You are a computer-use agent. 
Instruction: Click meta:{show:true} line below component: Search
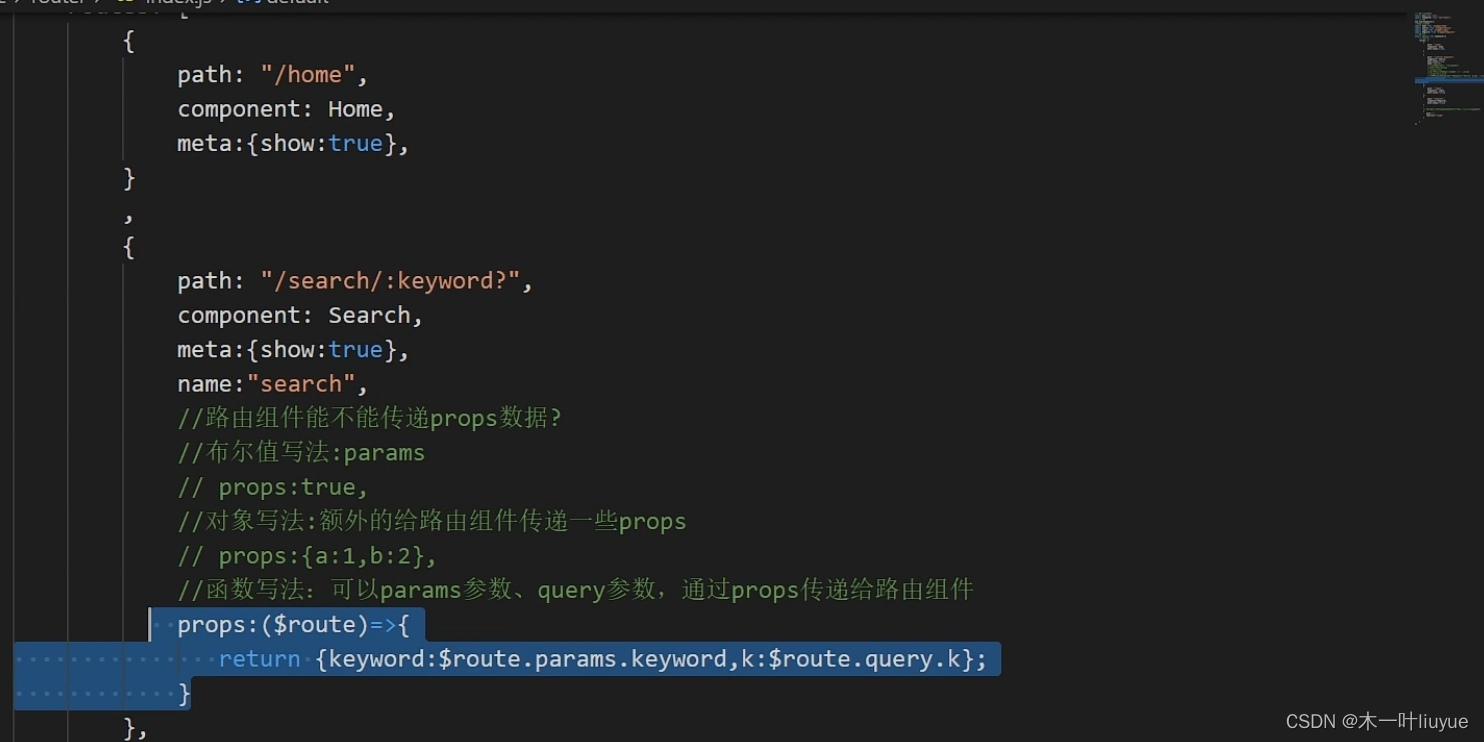pos(294,349)
